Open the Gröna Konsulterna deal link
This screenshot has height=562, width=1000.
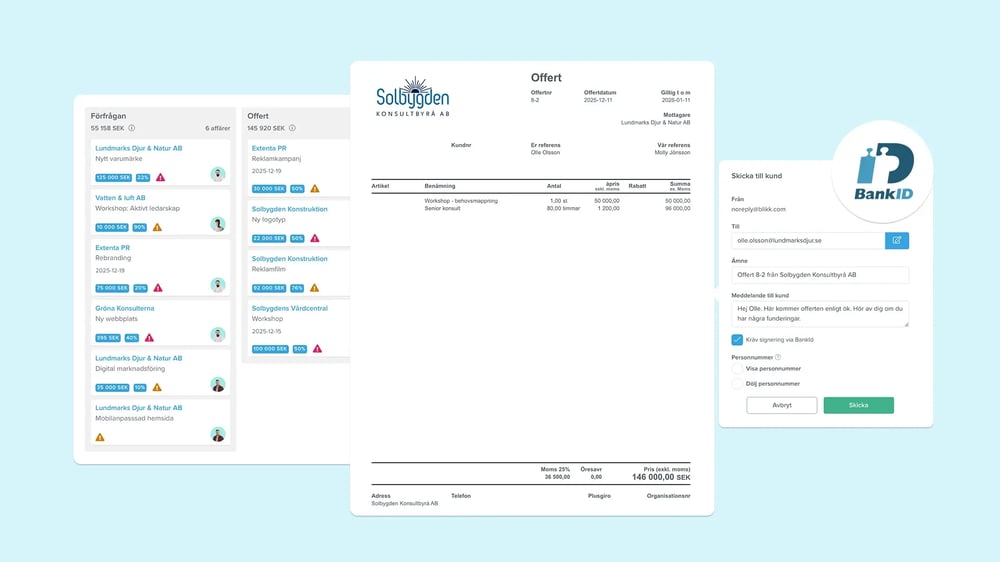tap(125, 308)
